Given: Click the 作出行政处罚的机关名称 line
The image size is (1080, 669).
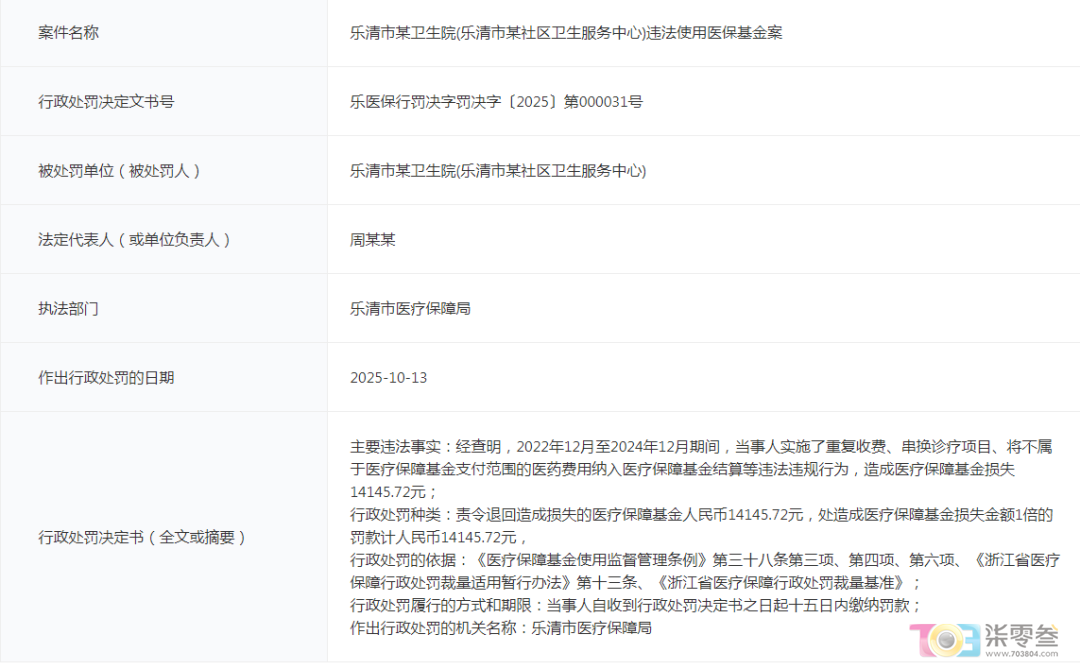Looking at the screenshot, I should click(x=501, y=628).
